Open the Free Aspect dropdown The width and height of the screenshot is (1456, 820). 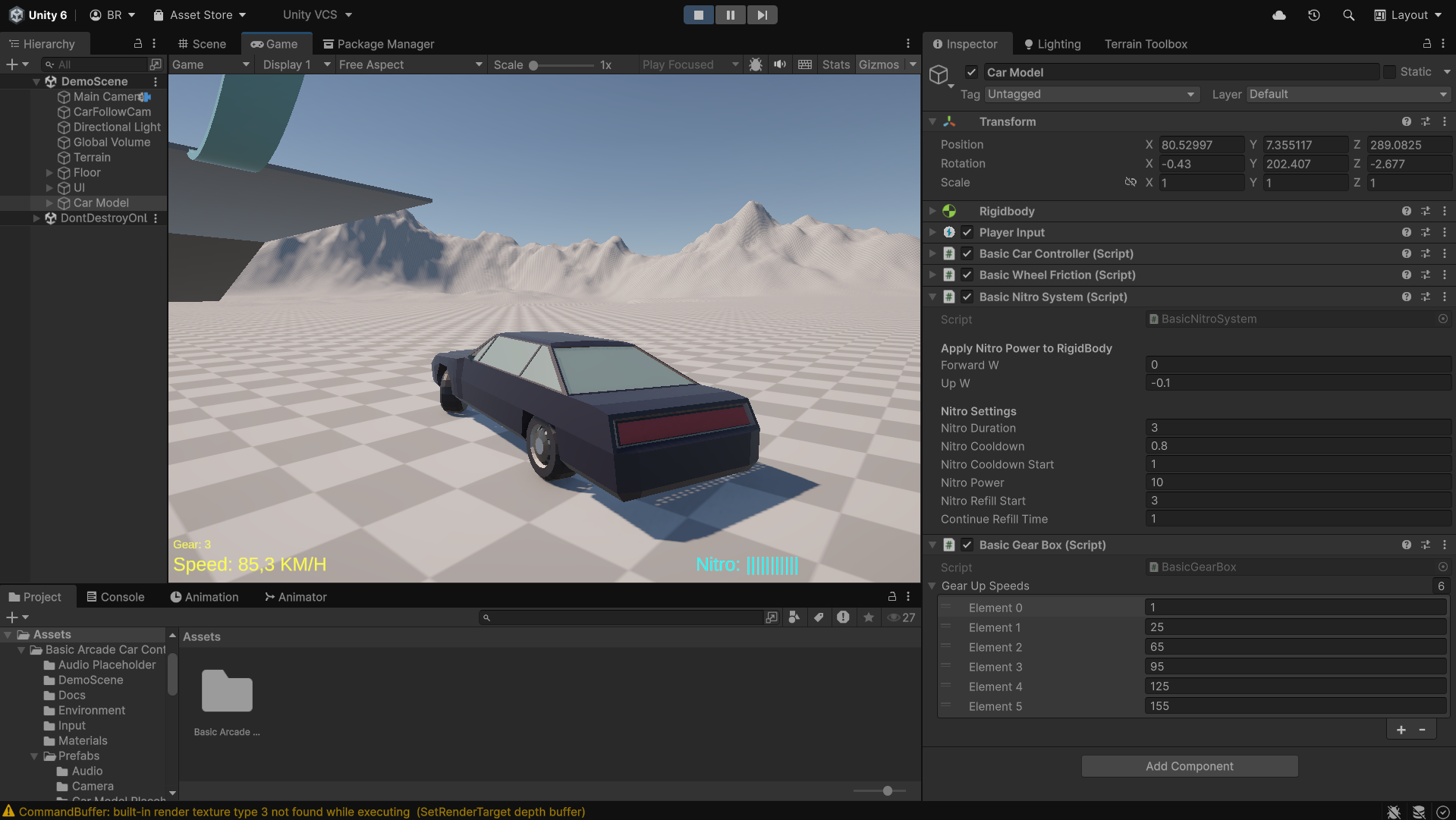410,65
